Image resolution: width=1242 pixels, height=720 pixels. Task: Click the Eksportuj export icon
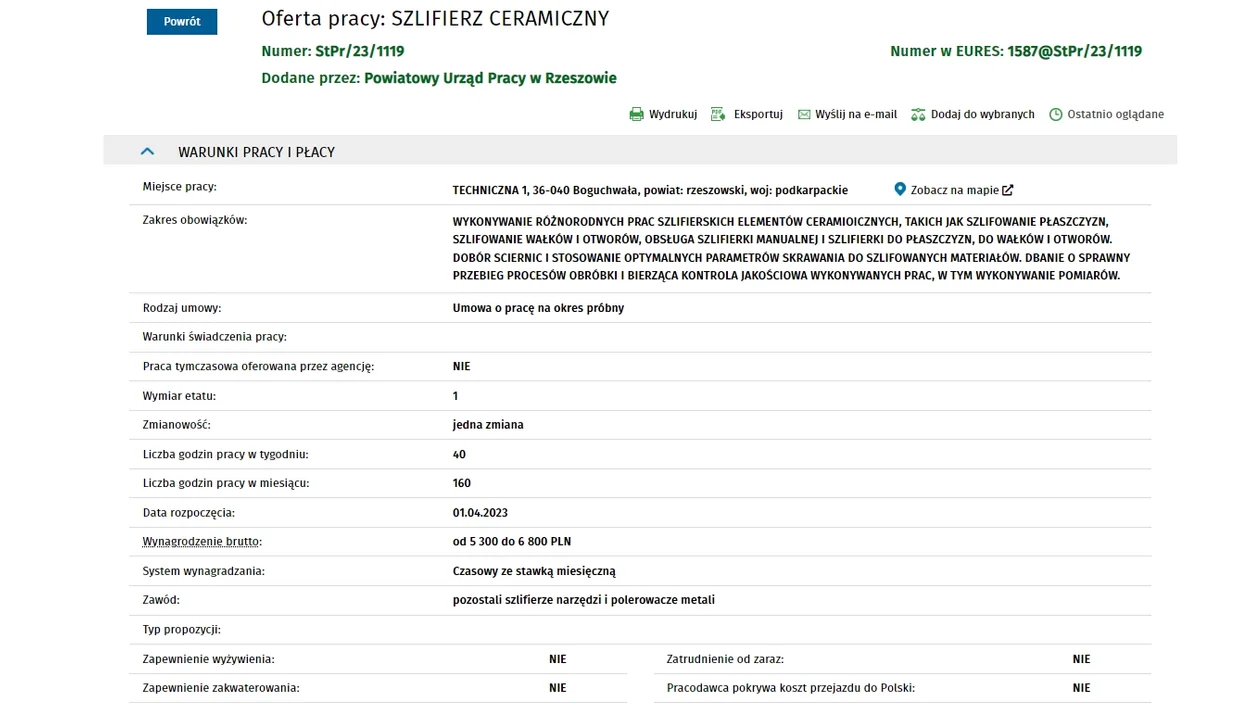[x=718, y=115]
